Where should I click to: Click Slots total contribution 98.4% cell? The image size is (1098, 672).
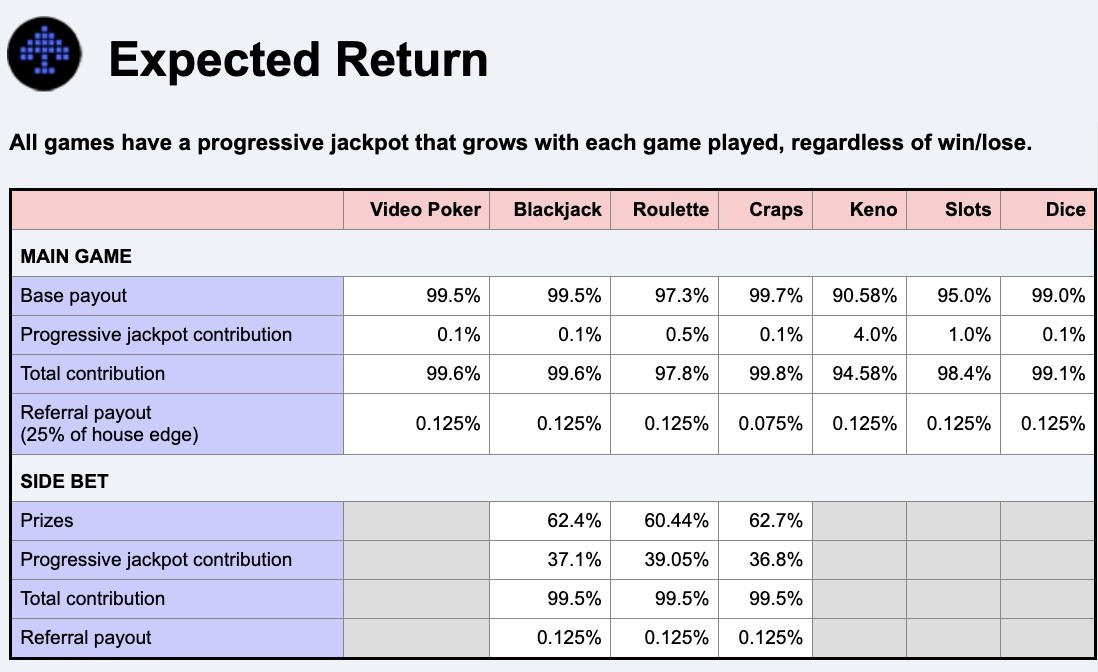[x=953, y=374]
